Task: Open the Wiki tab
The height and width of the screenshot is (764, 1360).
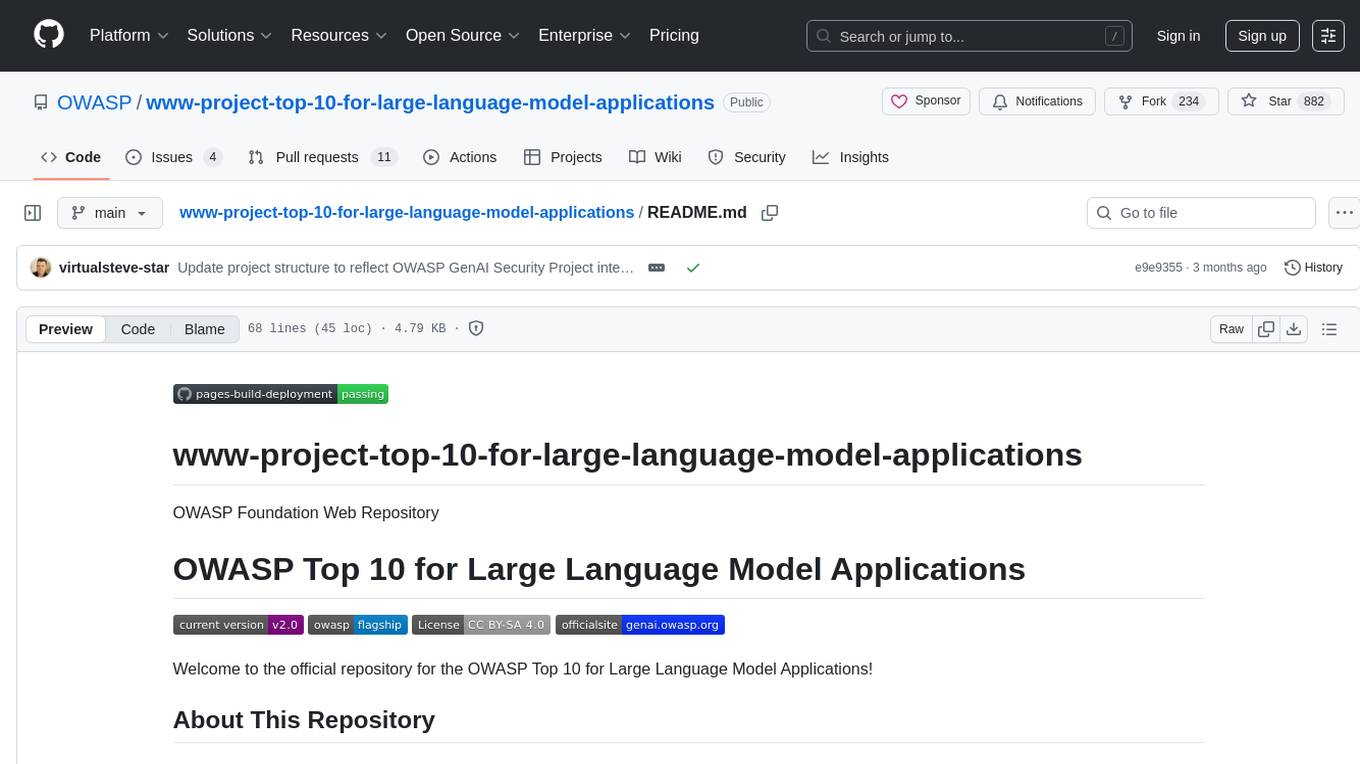Action: point(655,157)
